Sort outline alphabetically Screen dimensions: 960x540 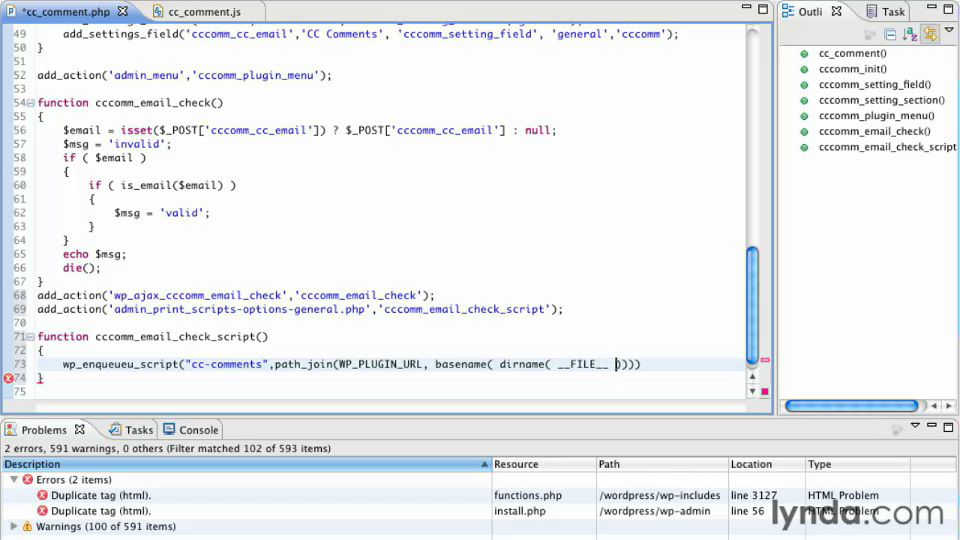(x=910, y=34)
